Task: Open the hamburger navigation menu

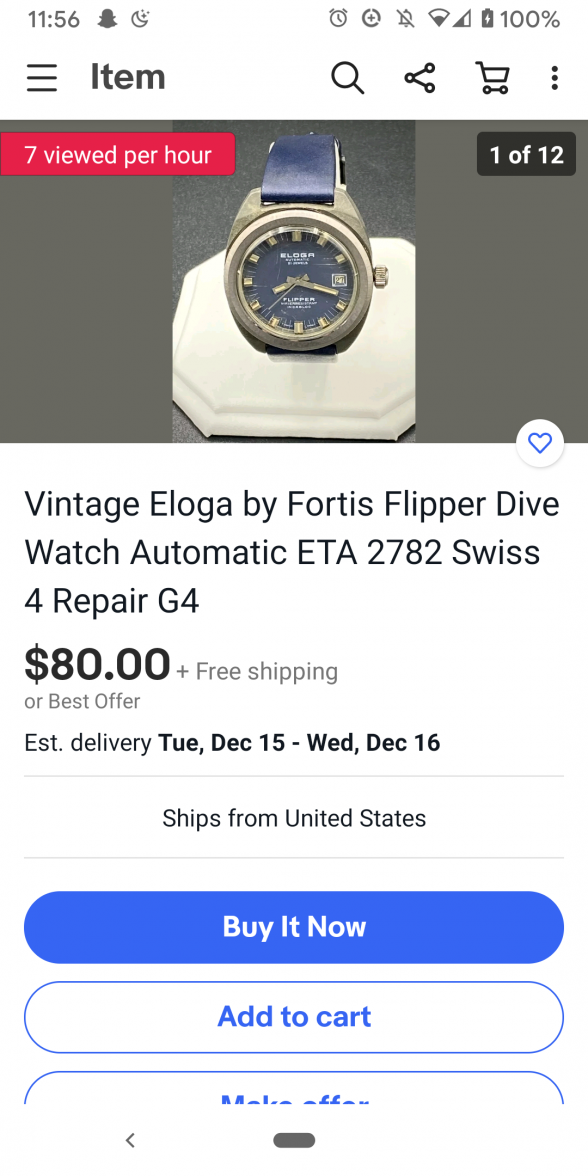Action: tap(42, 77)
